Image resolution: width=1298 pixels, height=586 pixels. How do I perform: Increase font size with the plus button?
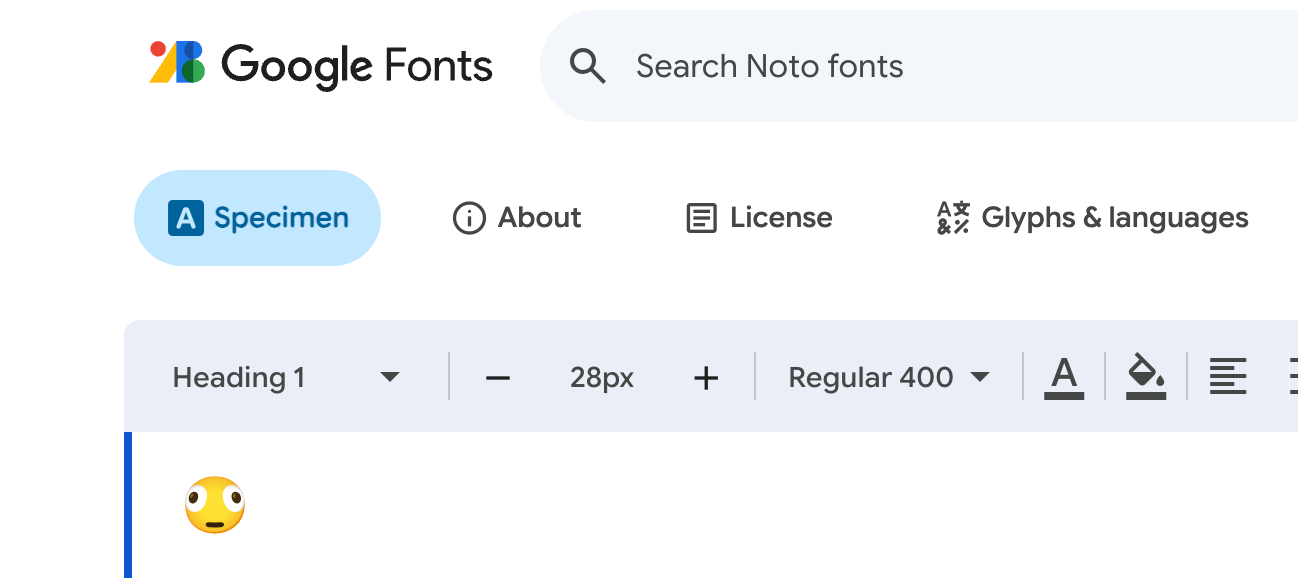pyautogui.click(x=706, y=378)
